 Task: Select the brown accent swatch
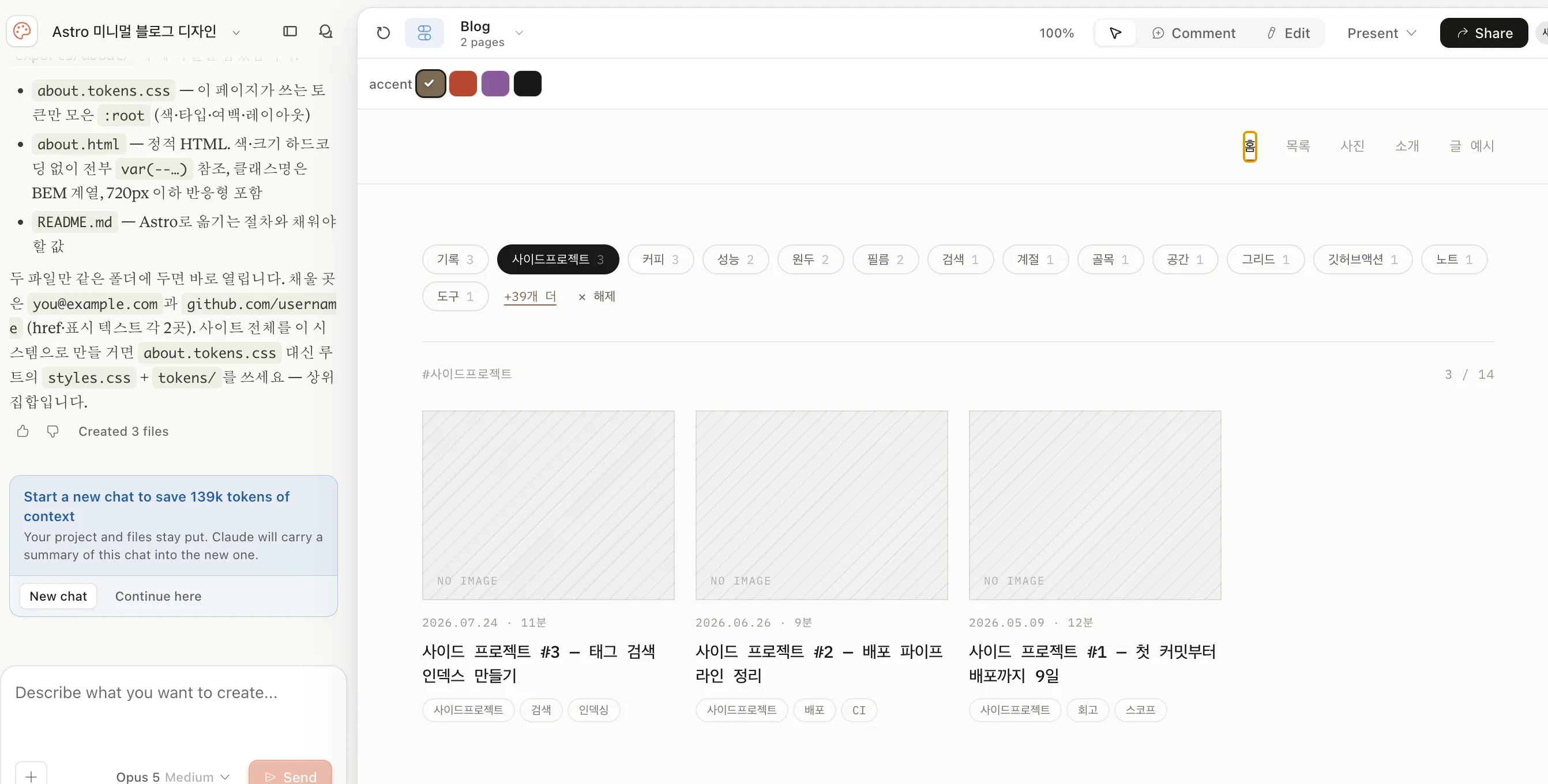coord(430,84)
